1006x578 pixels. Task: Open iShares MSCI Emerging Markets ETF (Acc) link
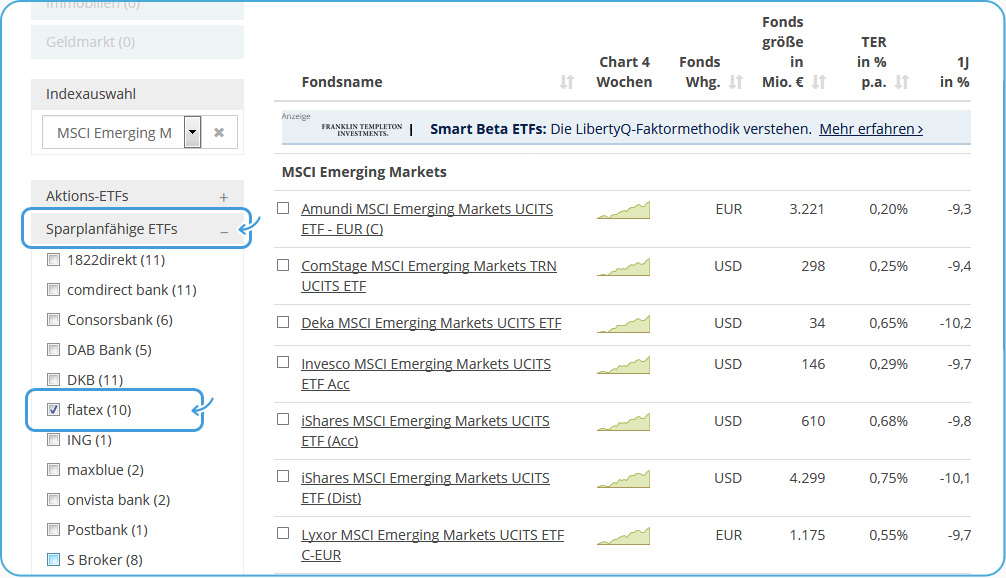pos(425,431)
